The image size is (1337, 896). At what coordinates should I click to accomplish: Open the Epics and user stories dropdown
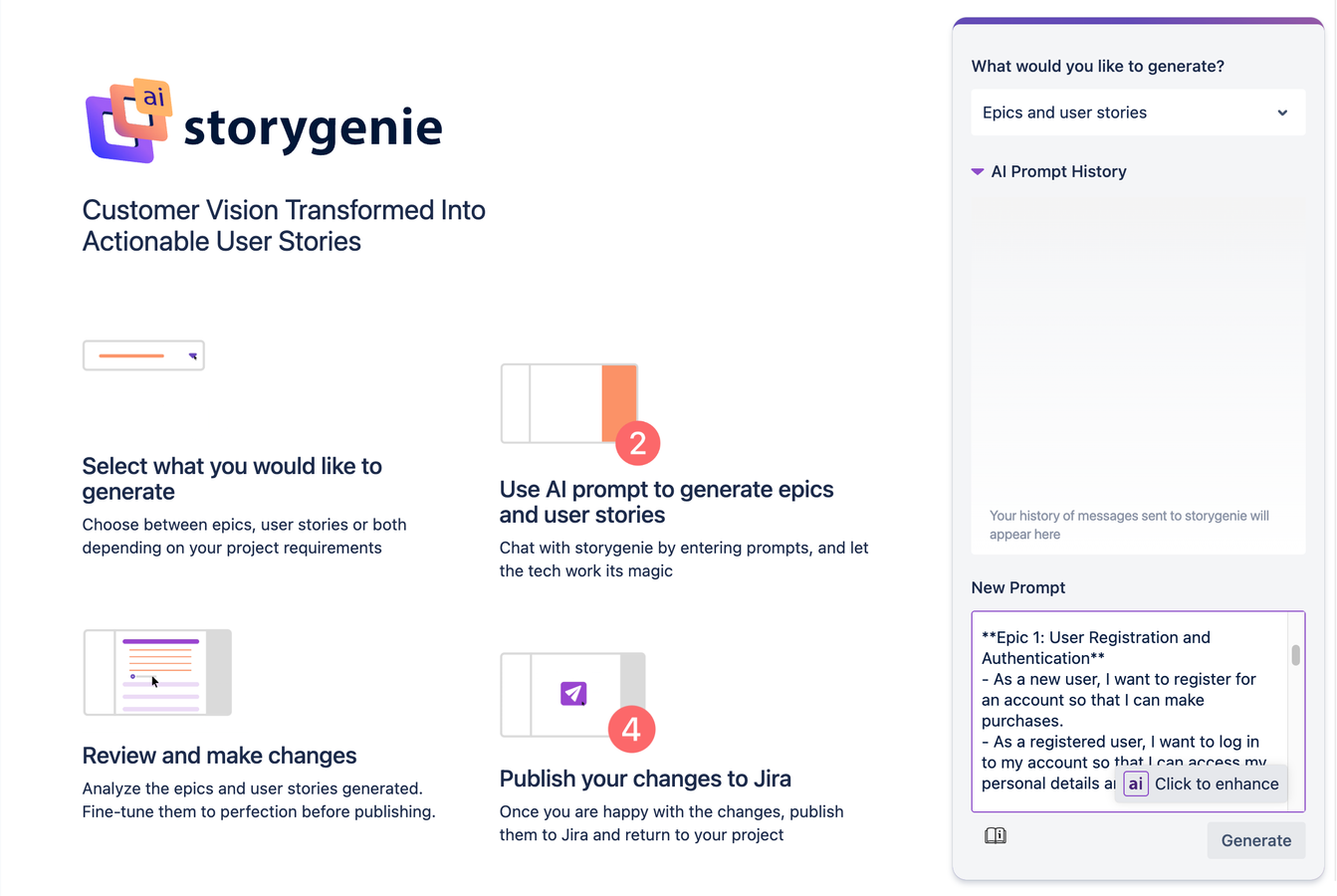[1138, 112]
